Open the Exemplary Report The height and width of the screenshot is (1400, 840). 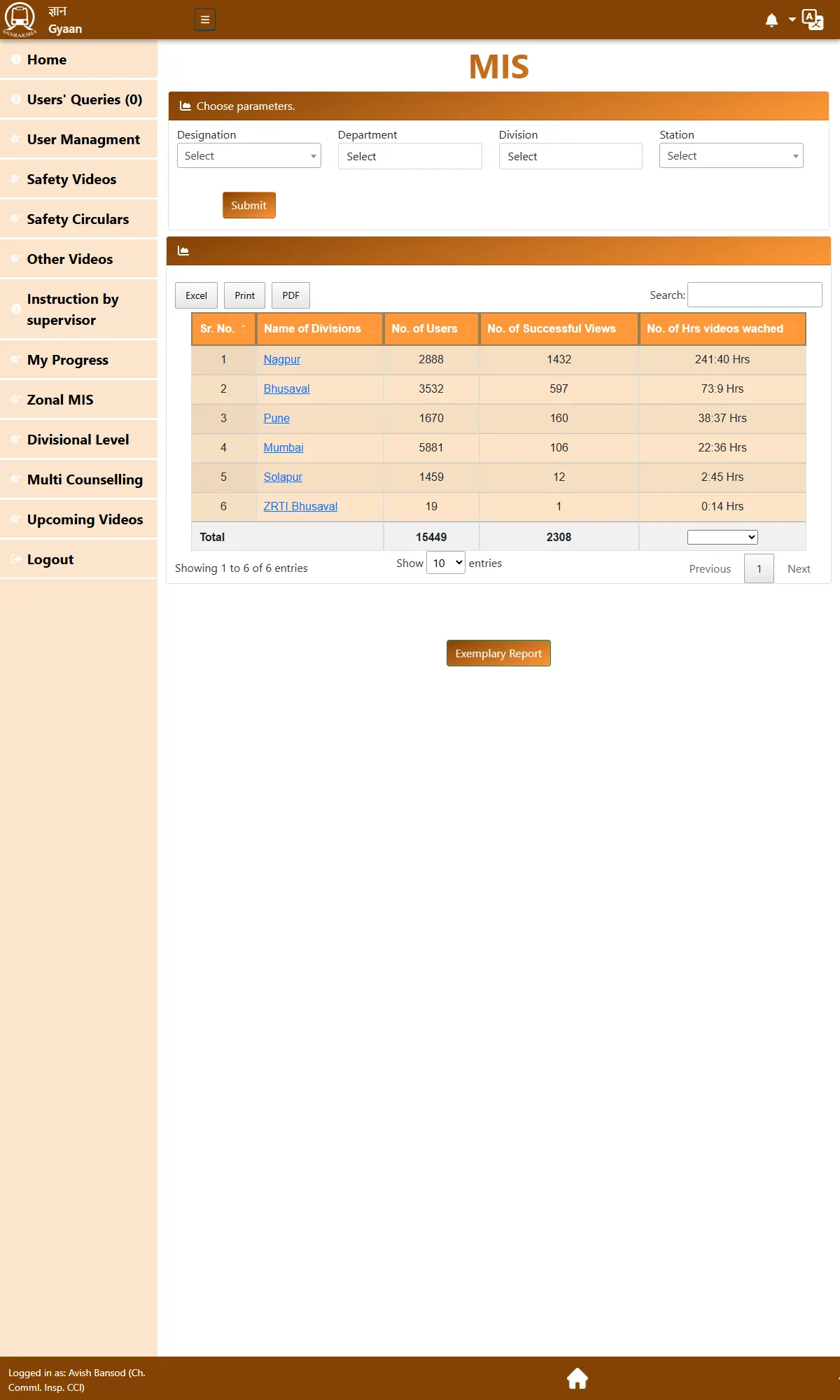[x=498, y=653]
